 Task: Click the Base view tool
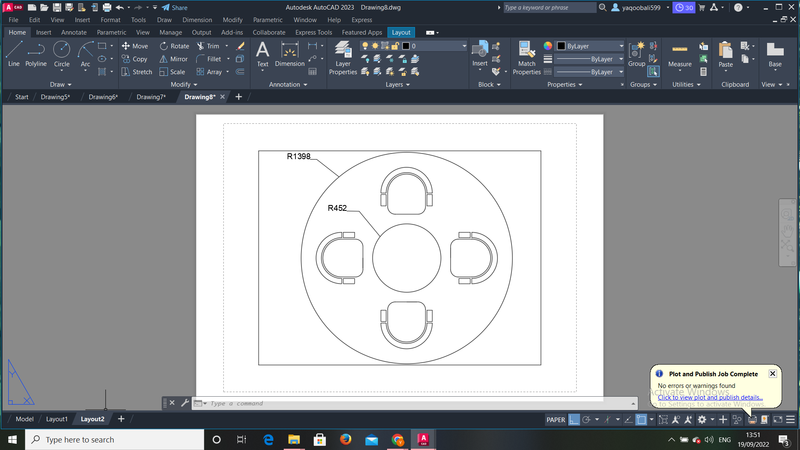click(x=775, y=54)
